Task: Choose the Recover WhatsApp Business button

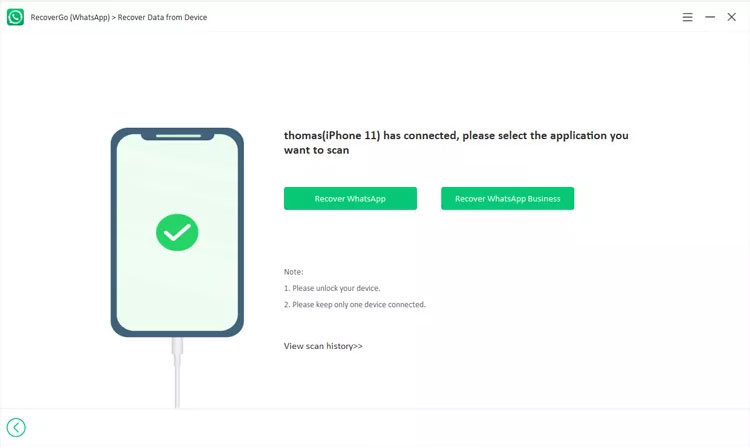Action: tap(507, 199)
